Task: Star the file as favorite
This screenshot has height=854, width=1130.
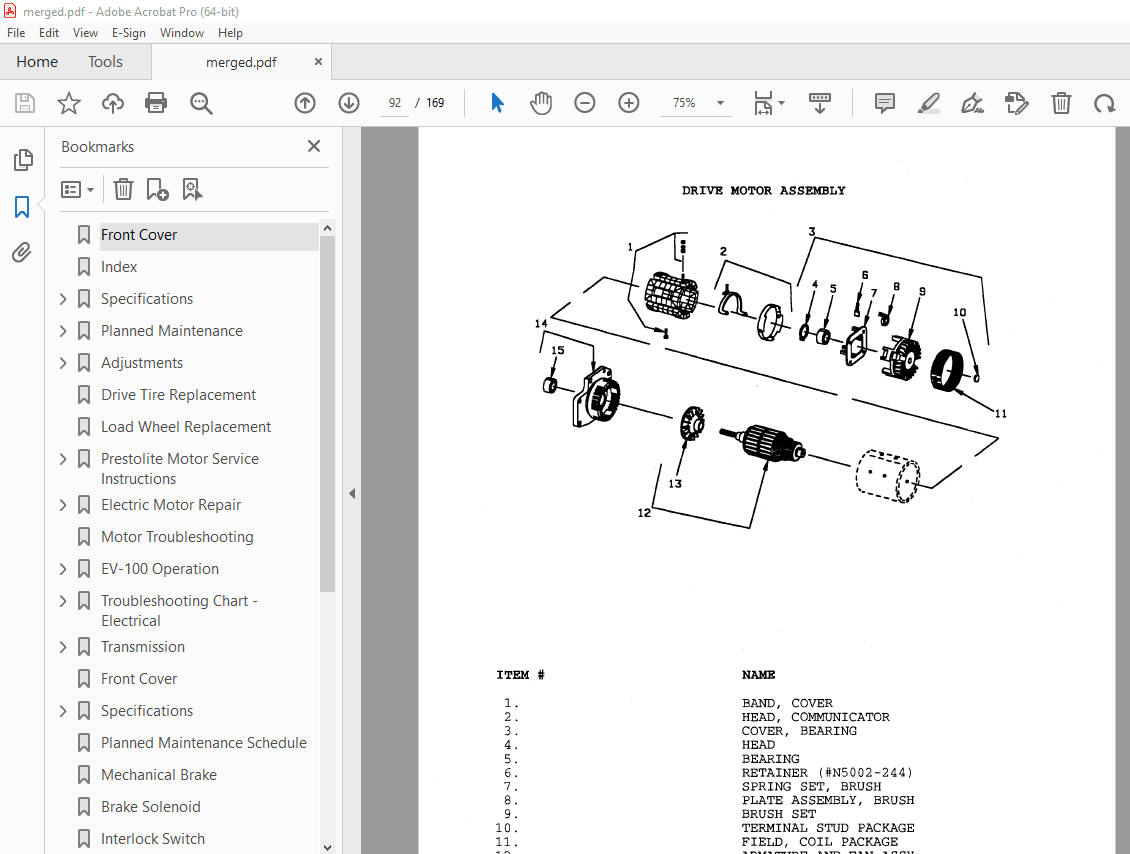Action: click(x=69, y=103)
